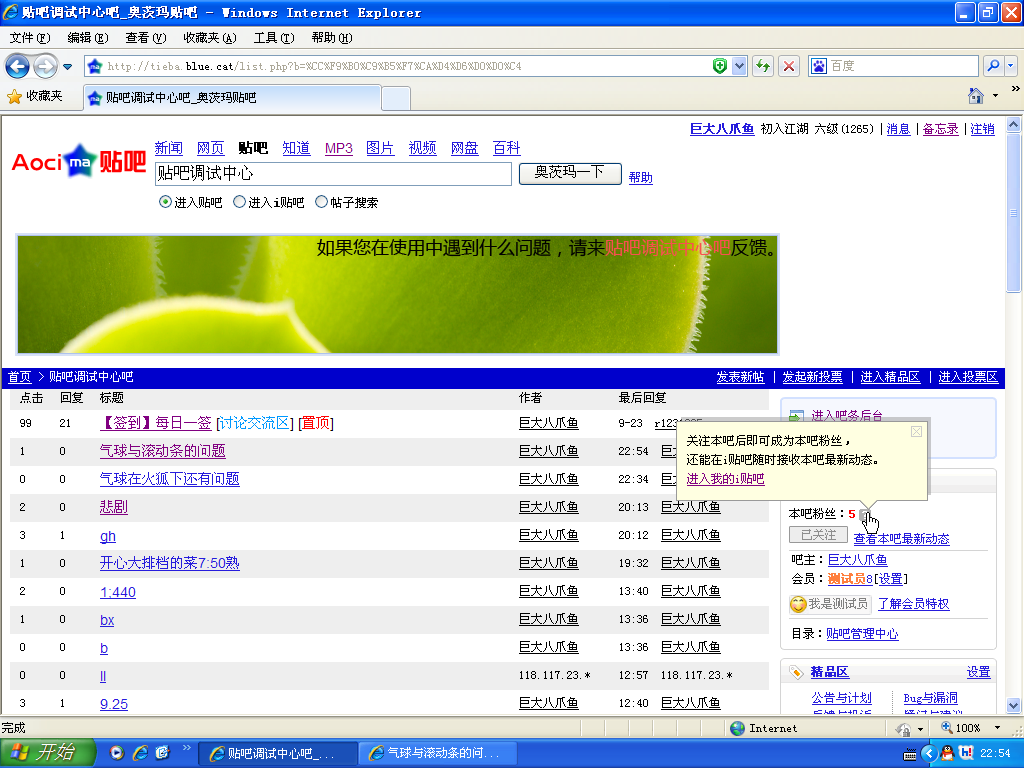Image resolution: width=1024 pixels, height=768 pixels.
Task: Open the 查看(V) menu
Action: (145, 38)
